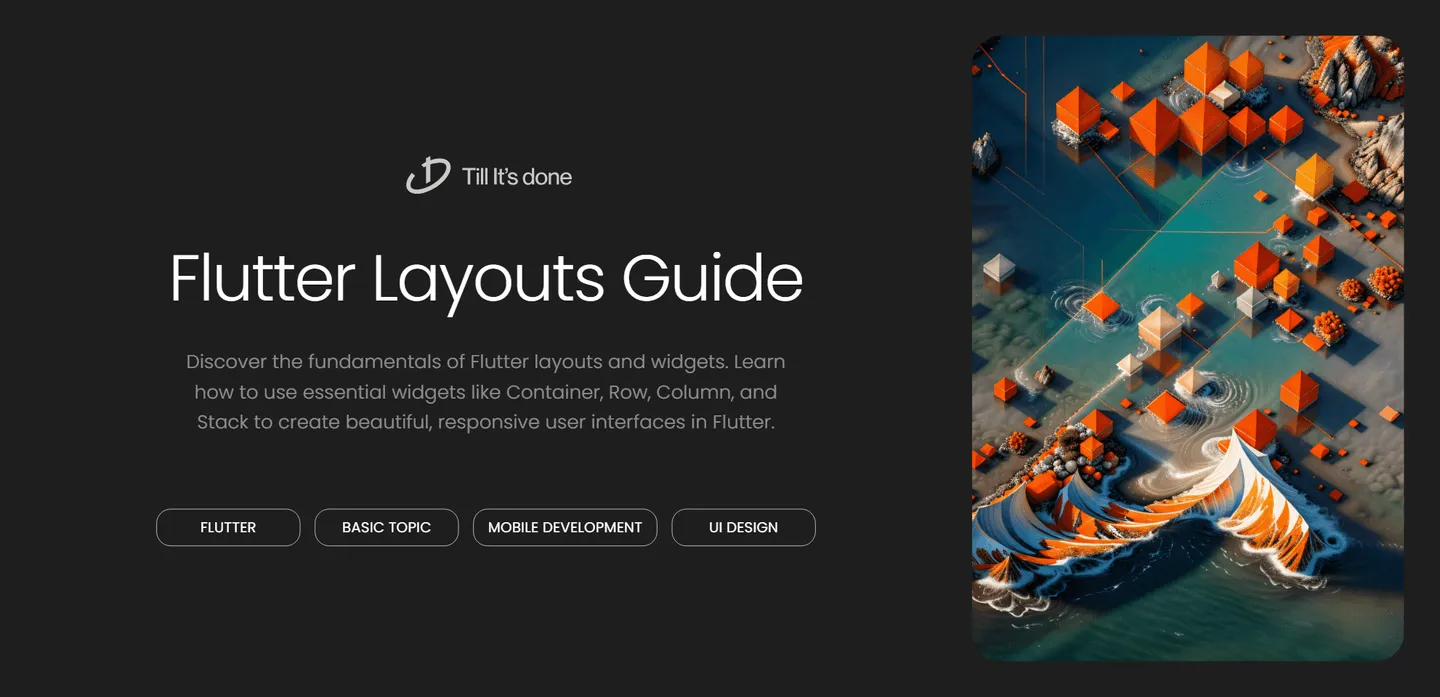The height and width of the screenshot is (697, 1440).
Task: Click the word "Flutter" in the heading
Action: click(262, 278)
